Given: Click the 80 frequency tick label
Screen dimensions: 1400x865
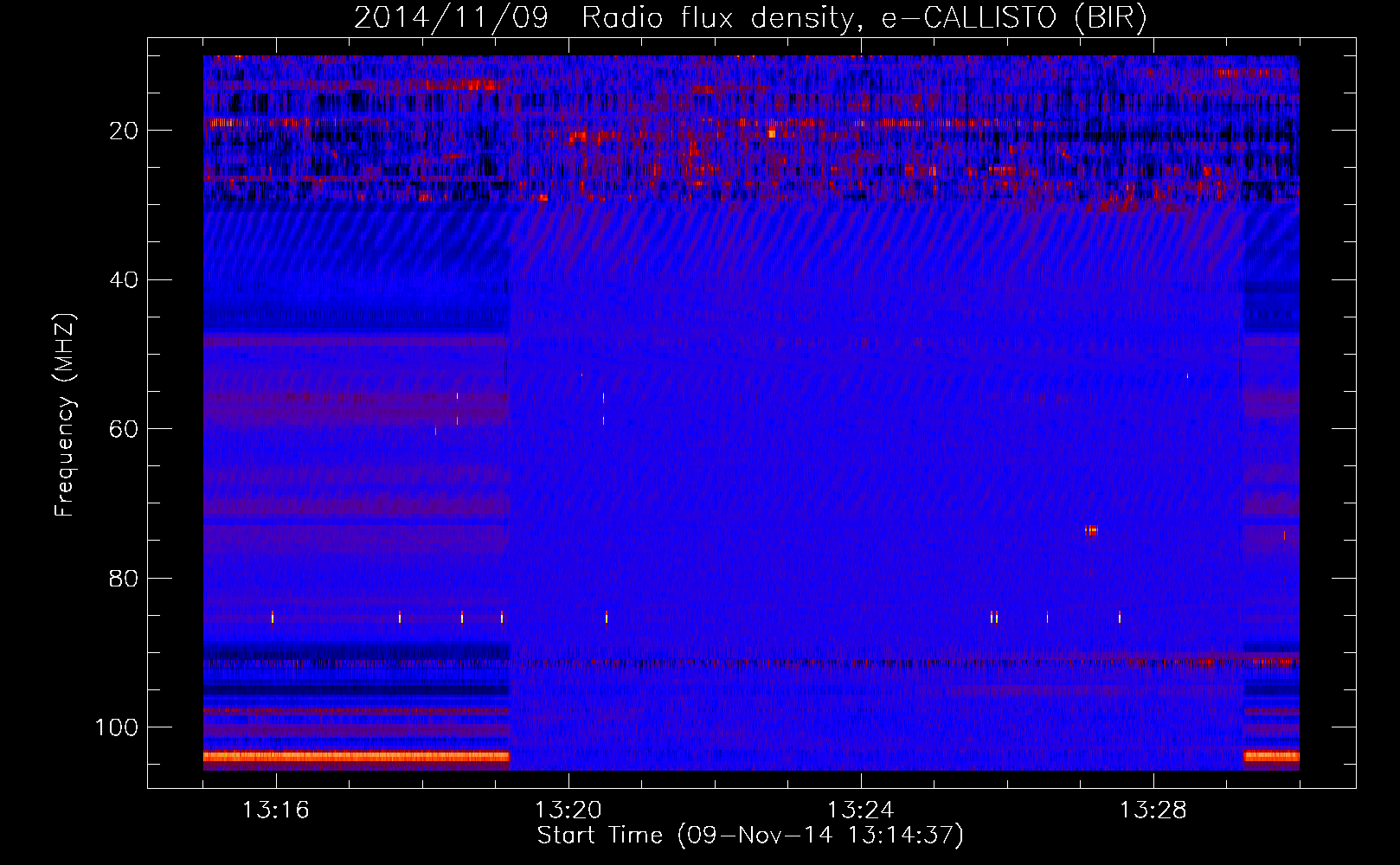Looking at the screenshot, I should tap(125, 578).
